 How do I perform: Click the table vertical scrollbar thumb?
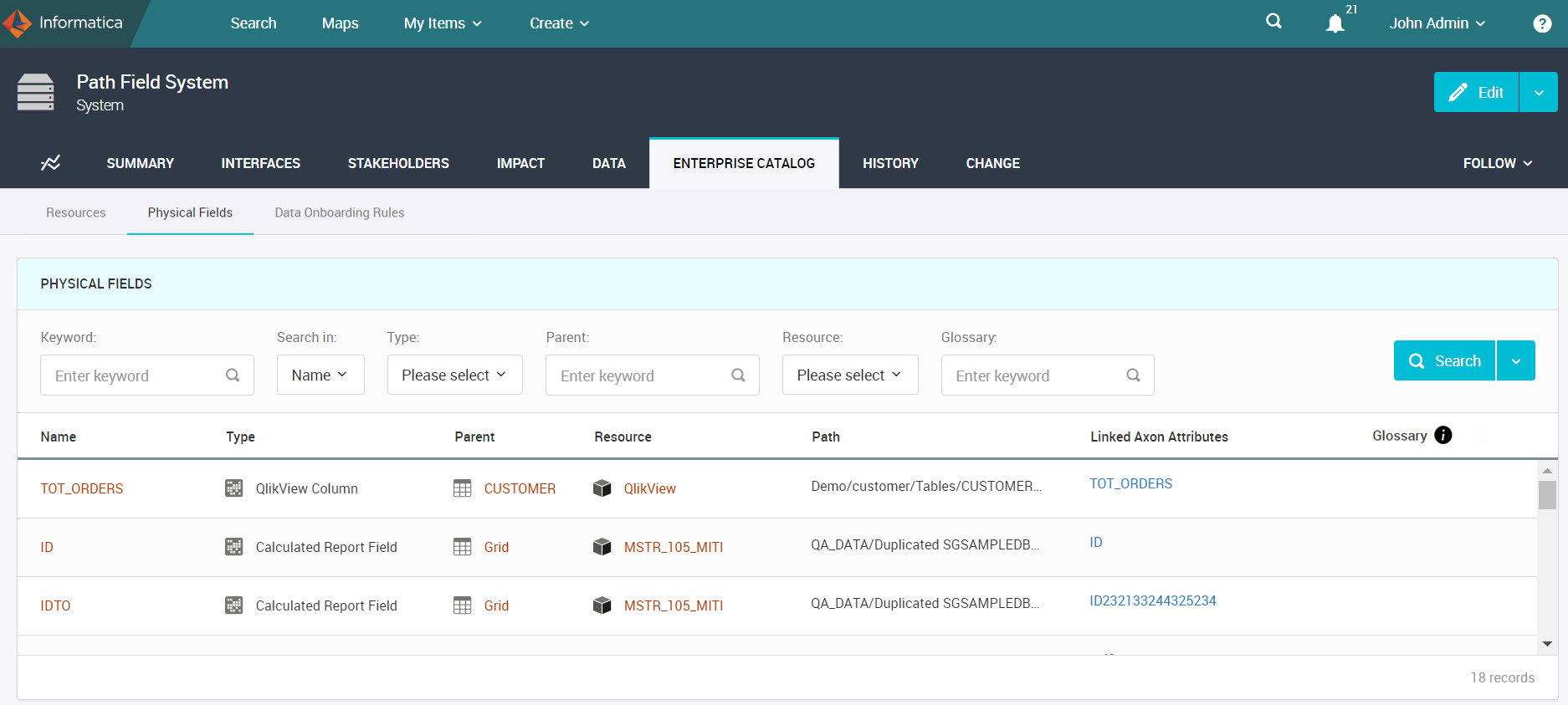[x=1547, y=494]
